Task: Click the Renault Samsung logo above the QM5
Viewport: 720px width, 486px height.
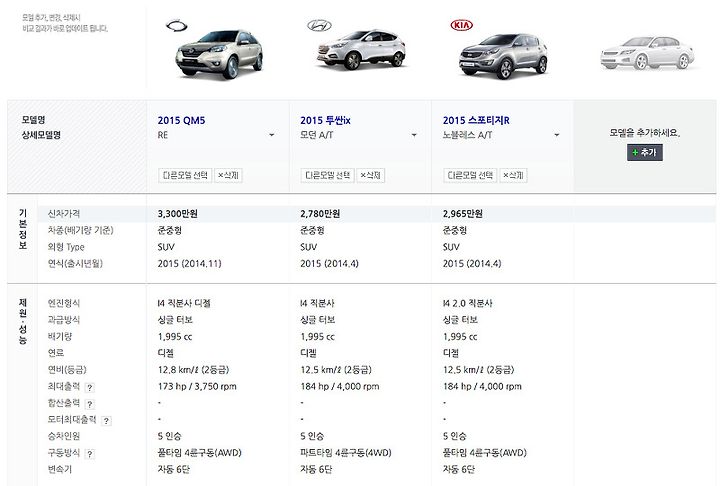Action: point(177,26)
